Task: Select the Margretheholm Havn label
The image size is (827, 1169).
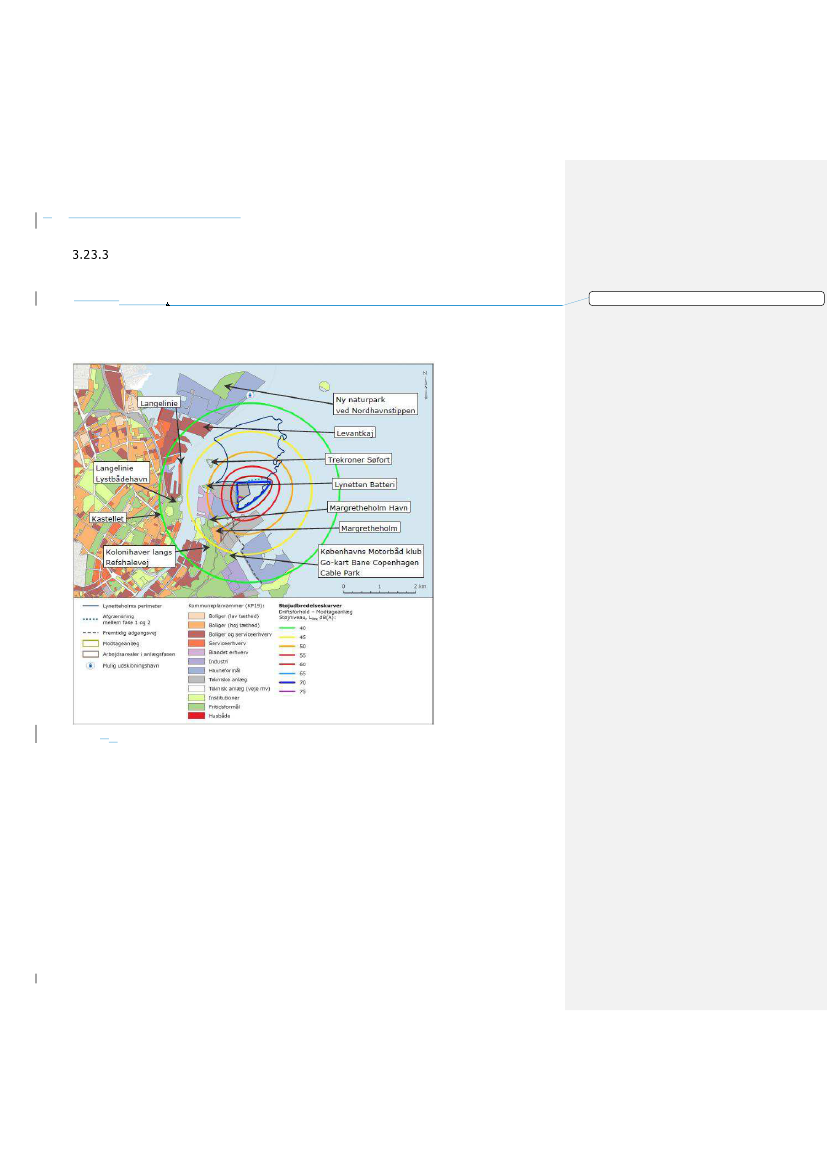Action: [x=368, y=508]
